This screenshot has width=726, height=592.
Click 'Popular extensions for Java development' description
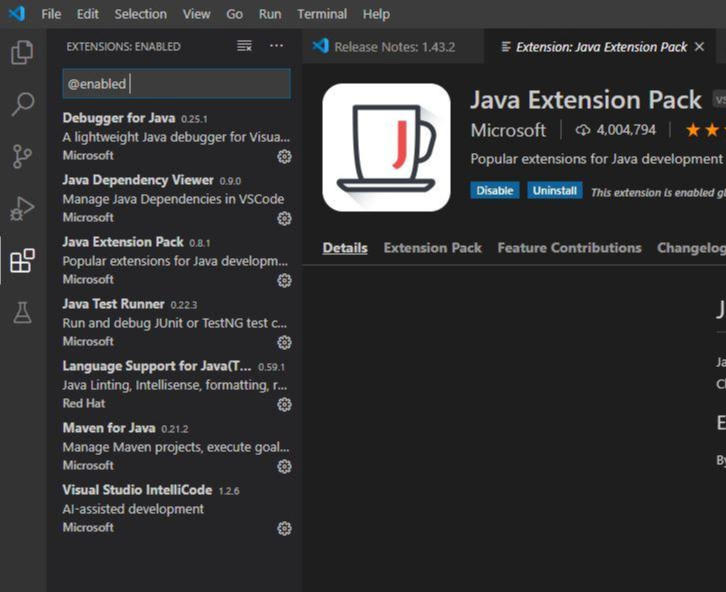point(597,159)
